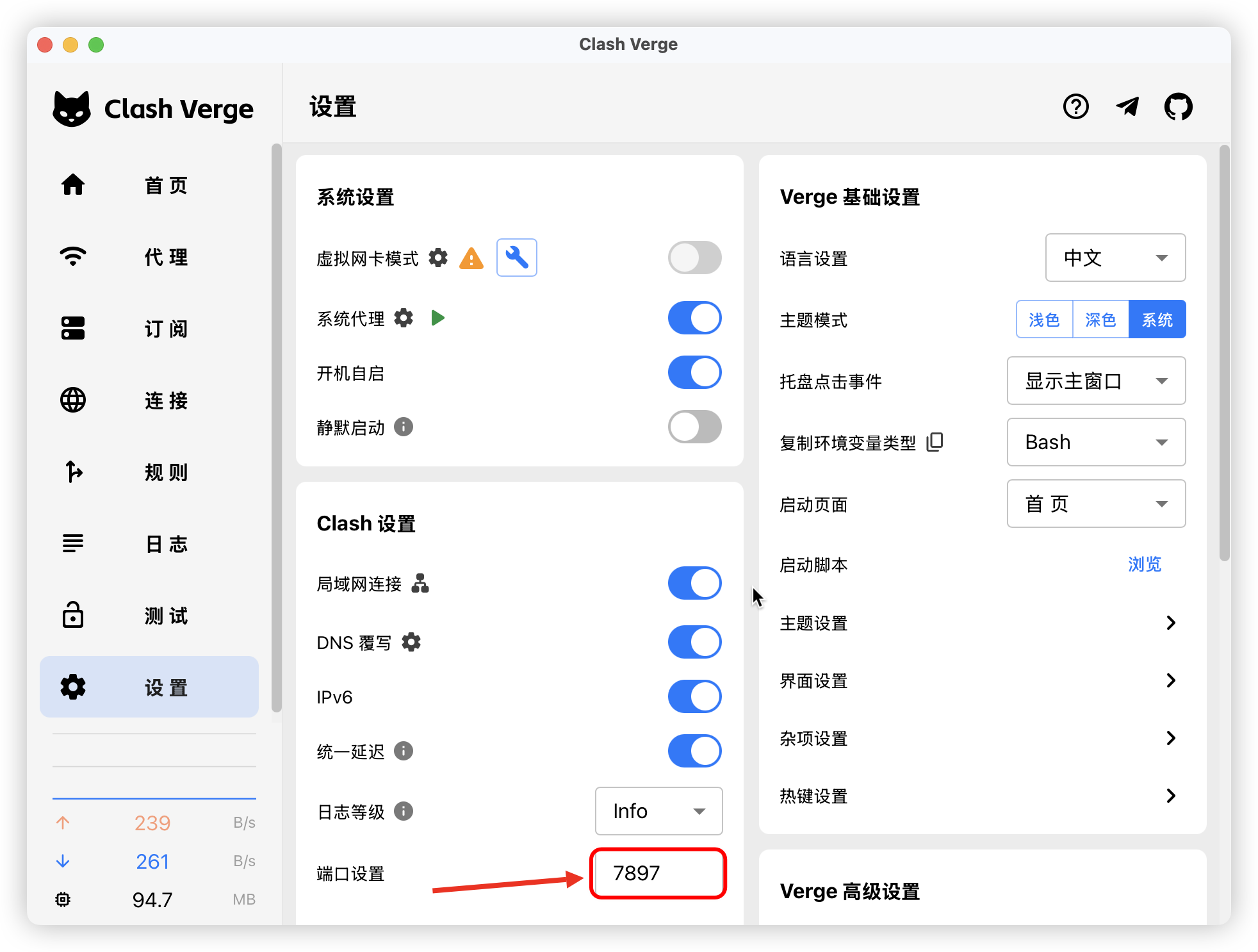Open the 语言设置 dropdown
1258x952 pixels.
[x=1115, y=258]
